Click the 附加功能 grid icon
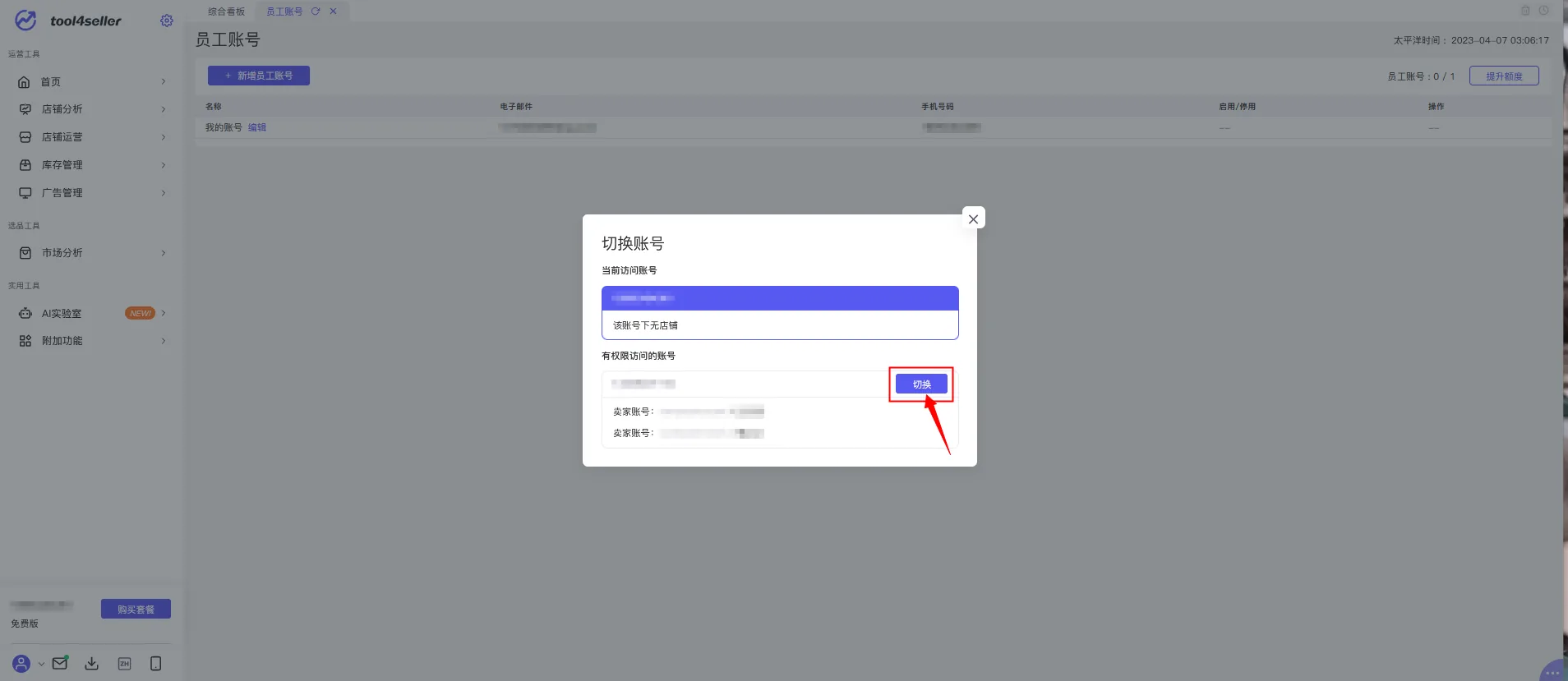The width and height of the screenshot is (1568, 681). [25, 341]
